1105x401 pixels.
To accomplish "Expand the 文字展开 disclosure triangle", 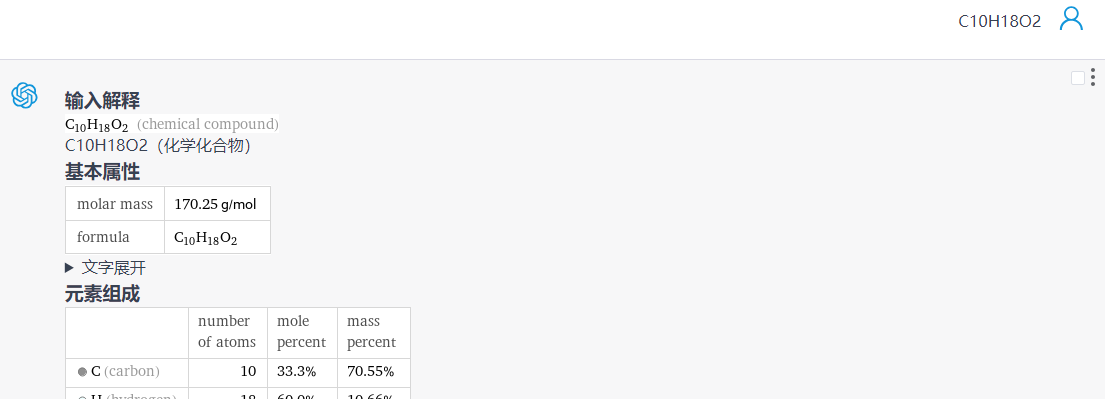I will tap(70, 267).
